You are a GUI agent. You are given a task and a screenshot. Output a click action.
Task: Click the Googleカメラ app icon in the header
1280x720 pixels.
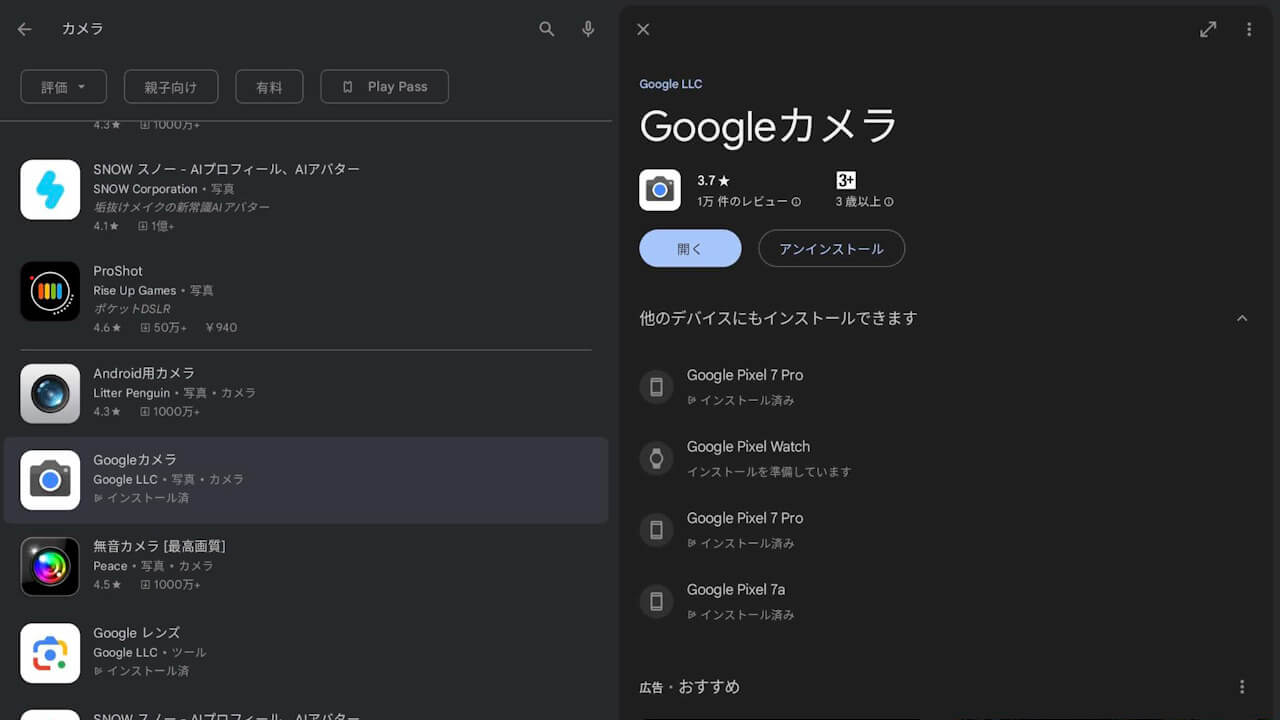(x=659, y=189)
